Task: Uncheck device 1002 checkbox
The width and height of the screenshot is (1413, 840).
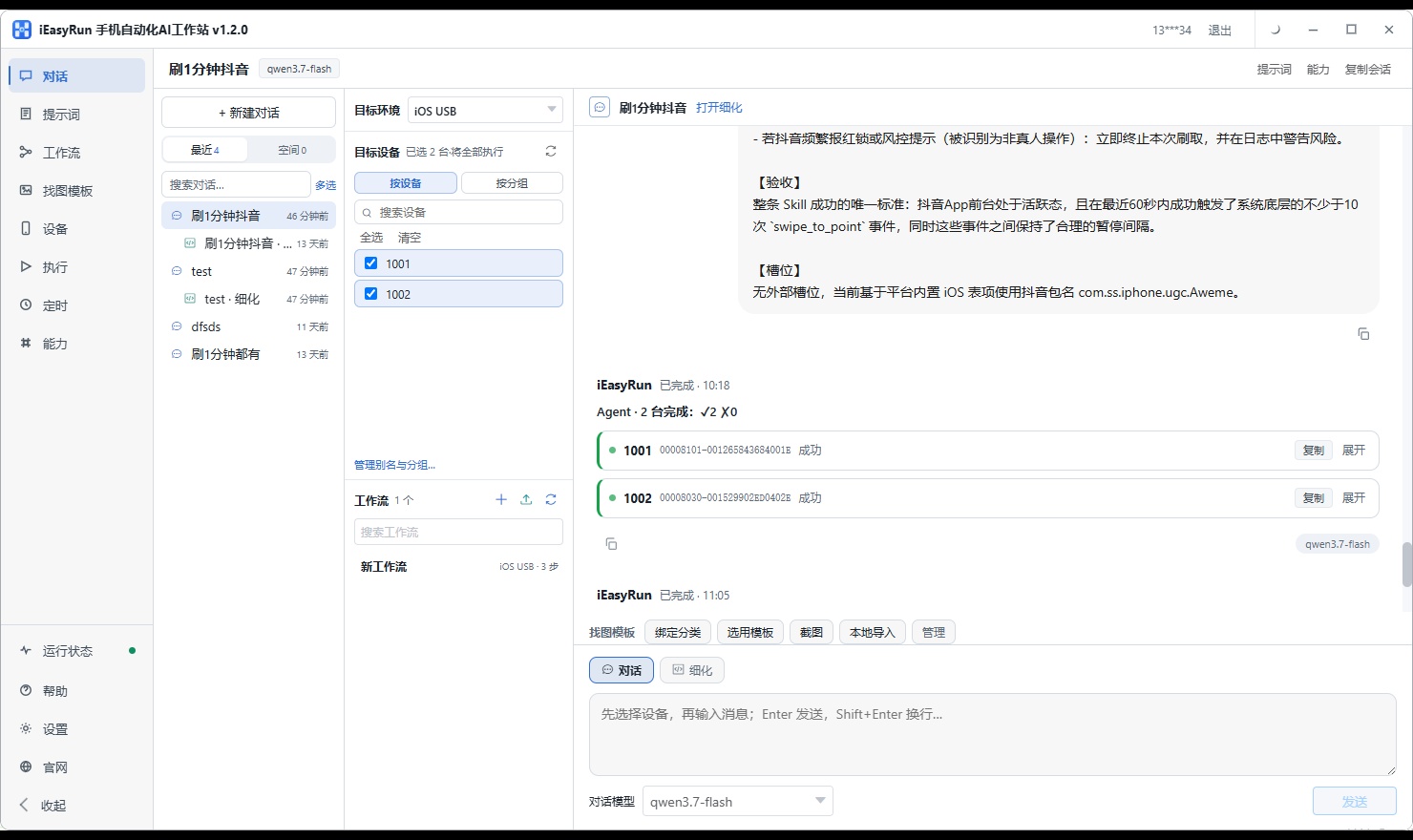Action: tap(371, 294)
